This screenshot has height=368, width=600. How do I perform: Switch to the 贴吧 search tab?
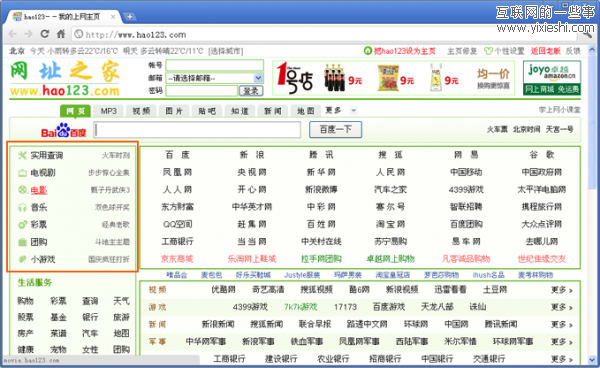[x=207, y=111]
